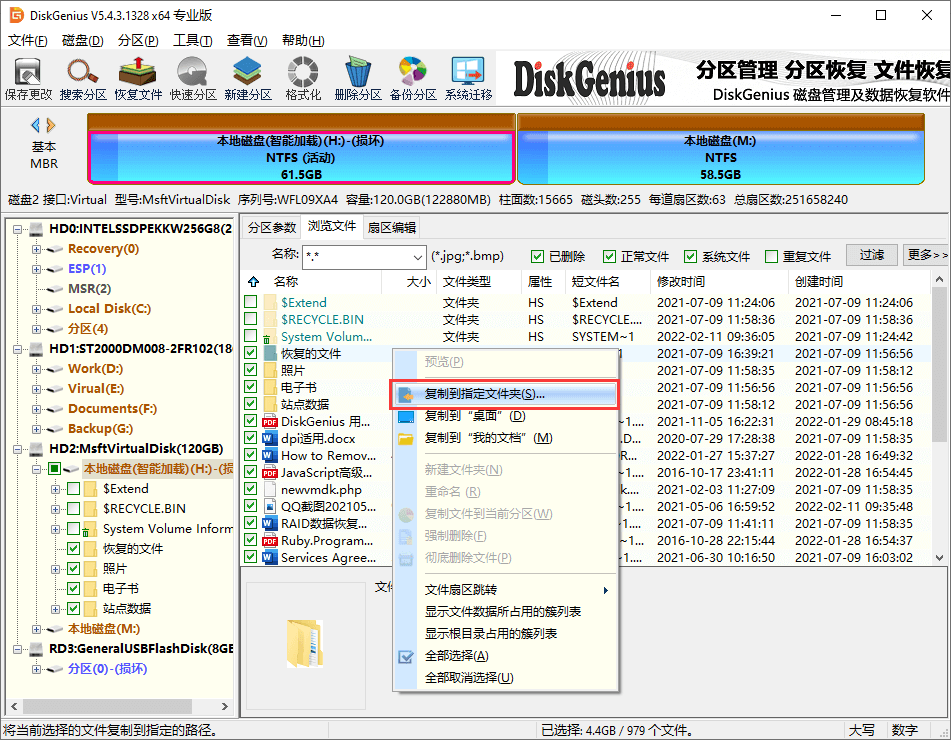Open the 文件(F) menu

[27, 41]
